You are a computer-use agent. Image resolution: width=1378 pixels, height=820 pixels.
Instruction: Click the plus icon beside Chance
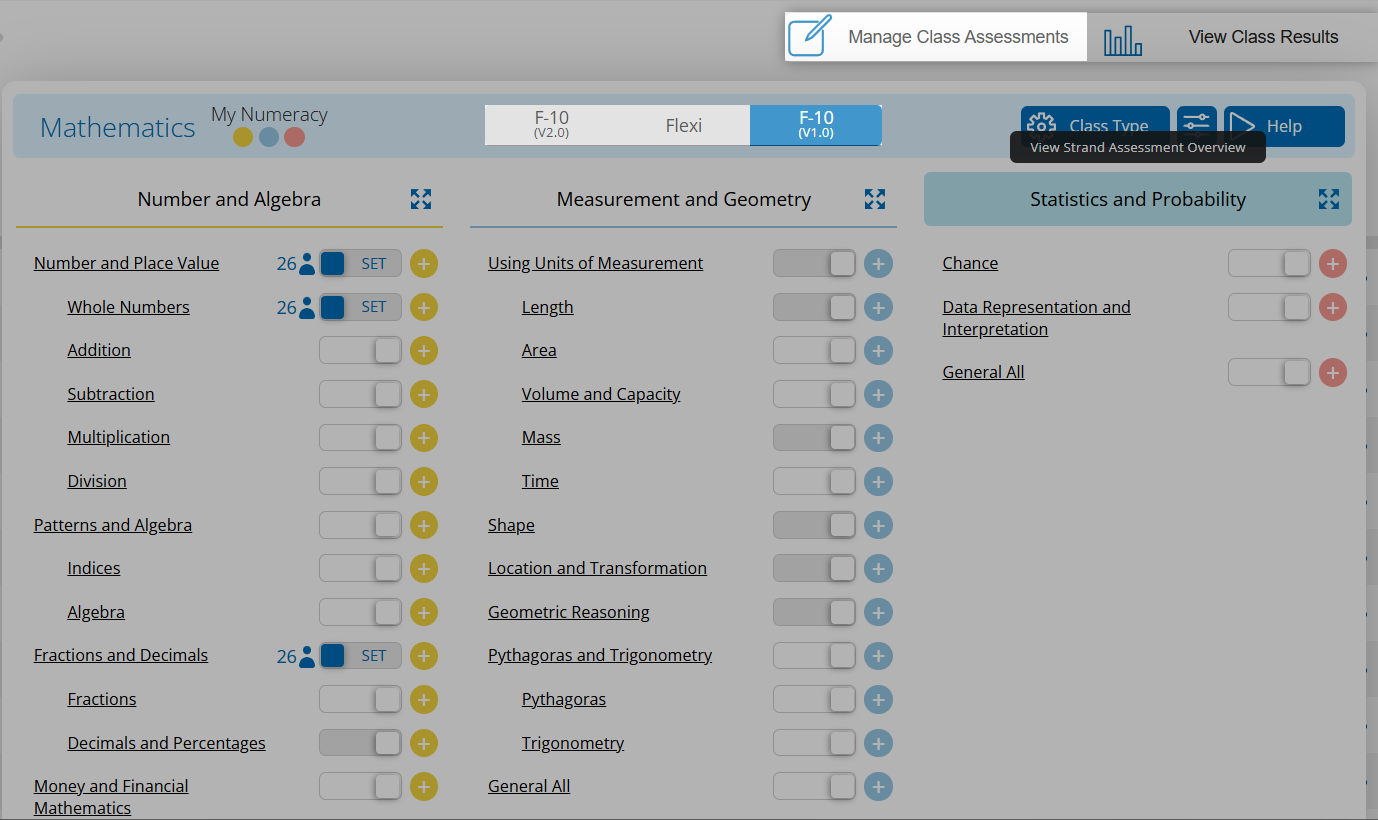click(x=1332, y=264)
